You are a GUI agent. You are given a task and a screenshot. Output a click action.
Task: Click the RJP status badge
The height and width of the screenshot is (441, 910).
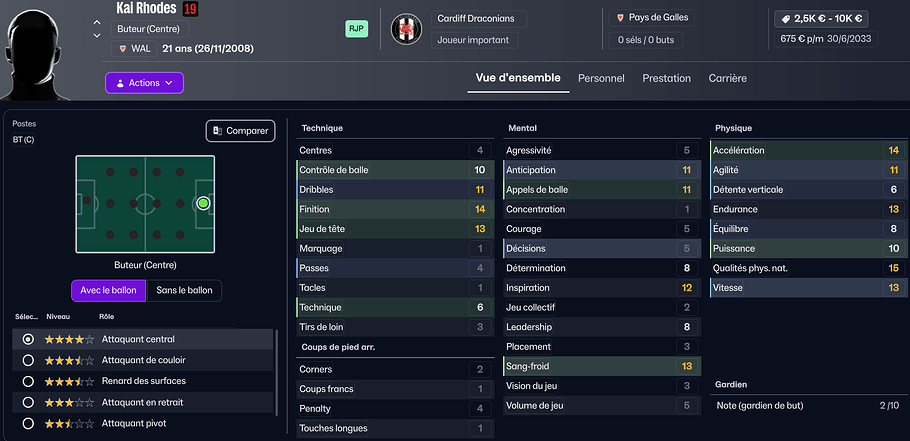point(357,29)
